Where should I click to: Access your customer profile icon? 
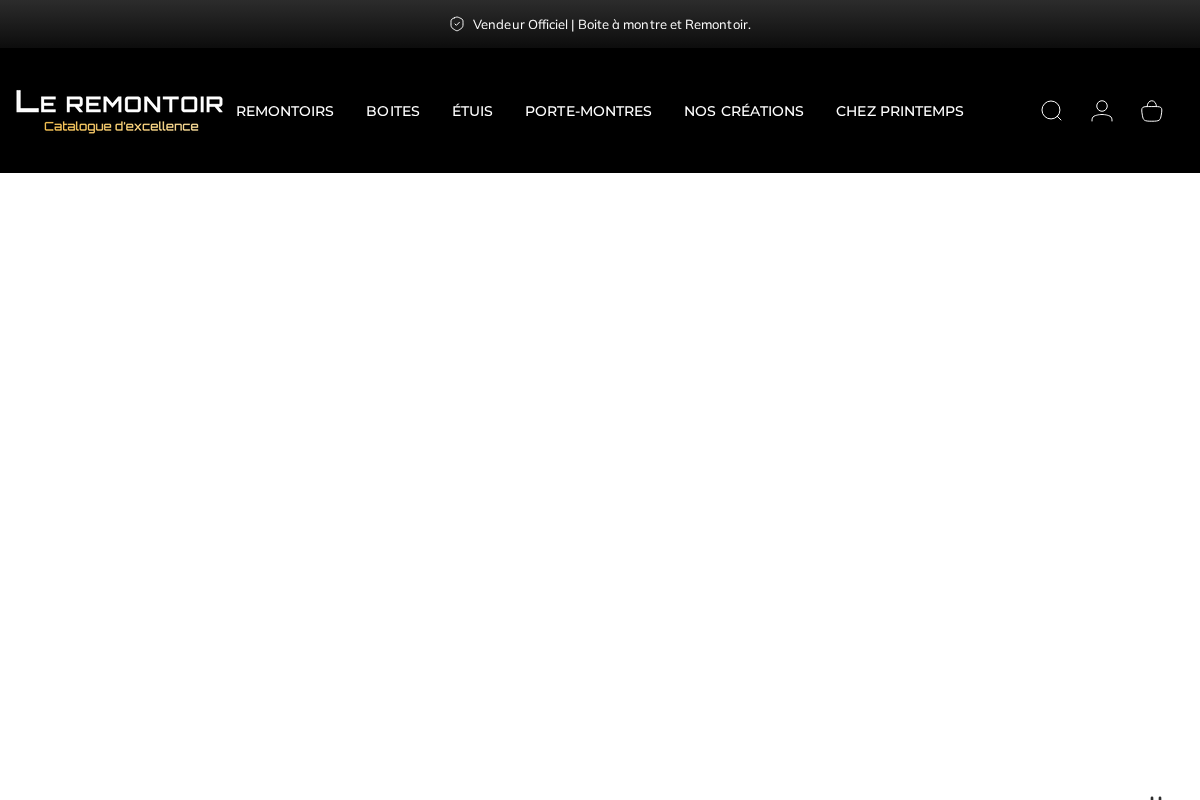(1101, 111)
